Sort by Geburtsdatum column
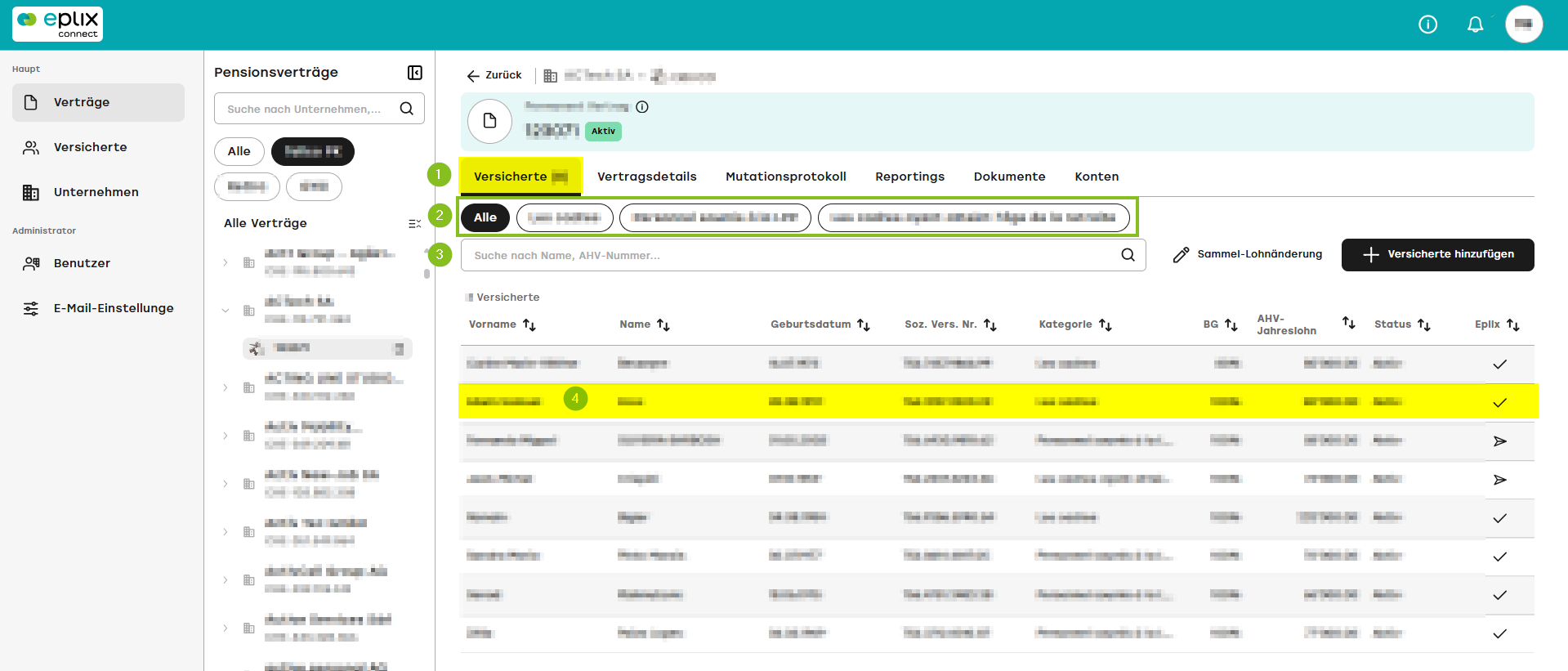 864,325
